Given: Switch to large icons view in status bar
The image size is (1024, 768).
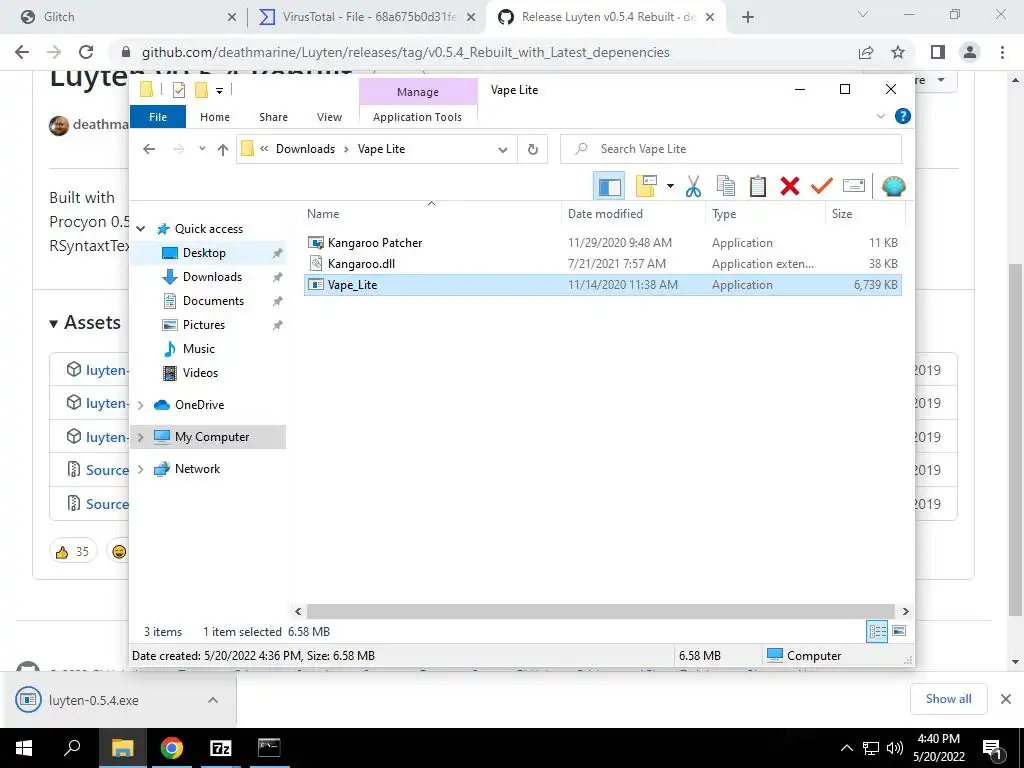Looking at the screenshot, I should click(x=899, y=631).
